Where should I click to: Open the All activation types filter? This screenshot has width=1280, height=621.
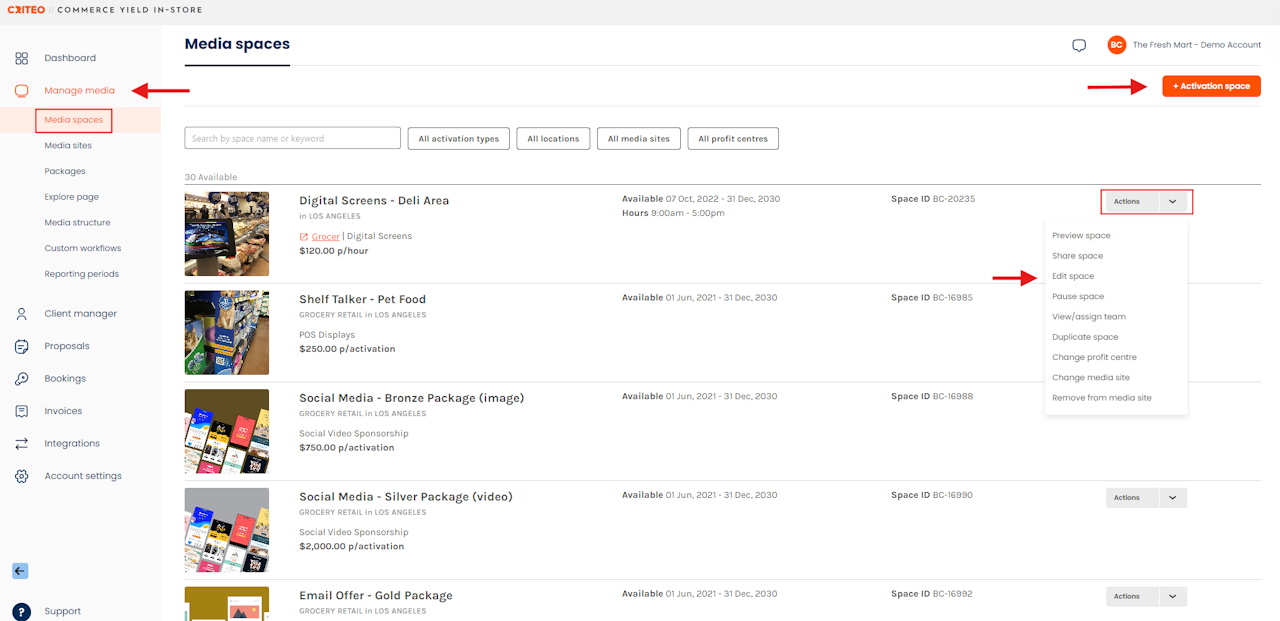pos(459,139)
